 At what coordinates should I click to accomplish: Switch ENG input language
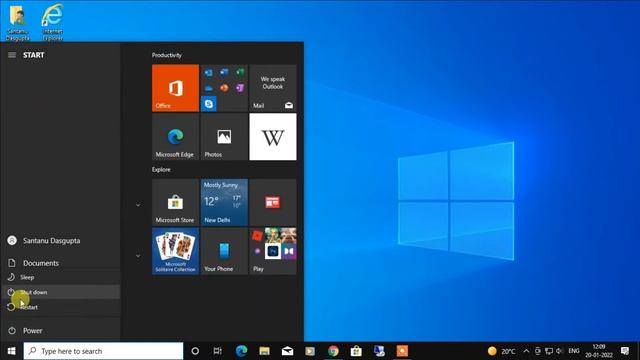574,351
